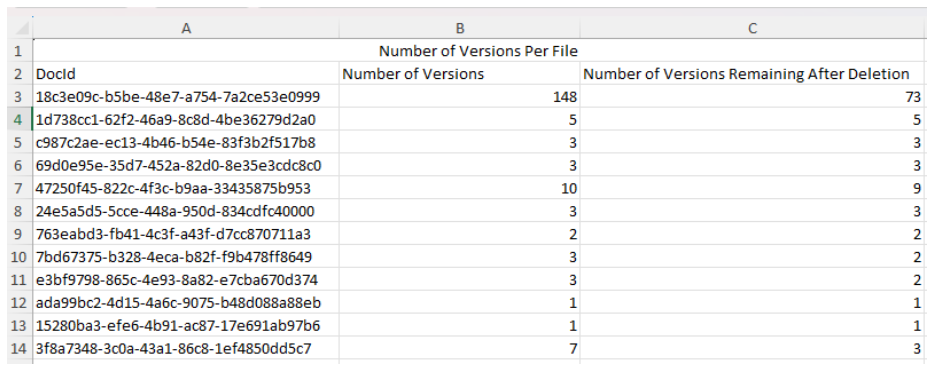Select column C header

click(x=752, y=29)
